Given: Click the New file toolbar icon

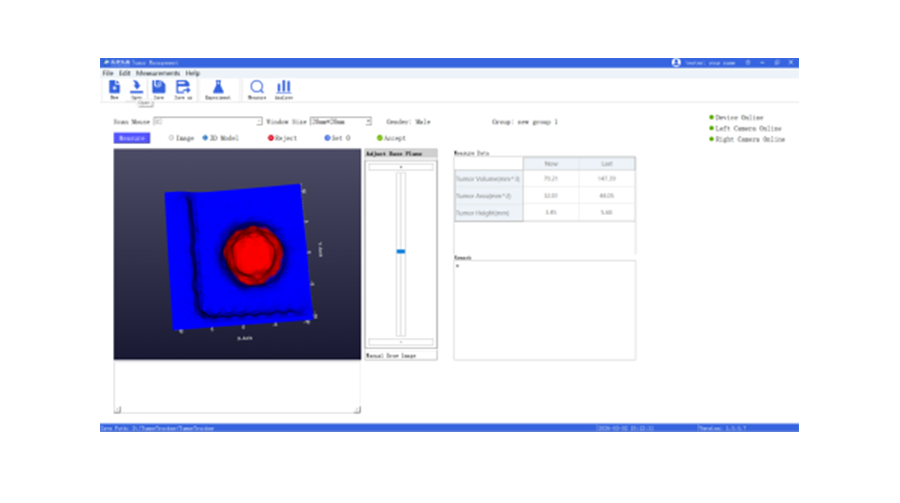Looking at the screenshot, I should click(114, 88).
